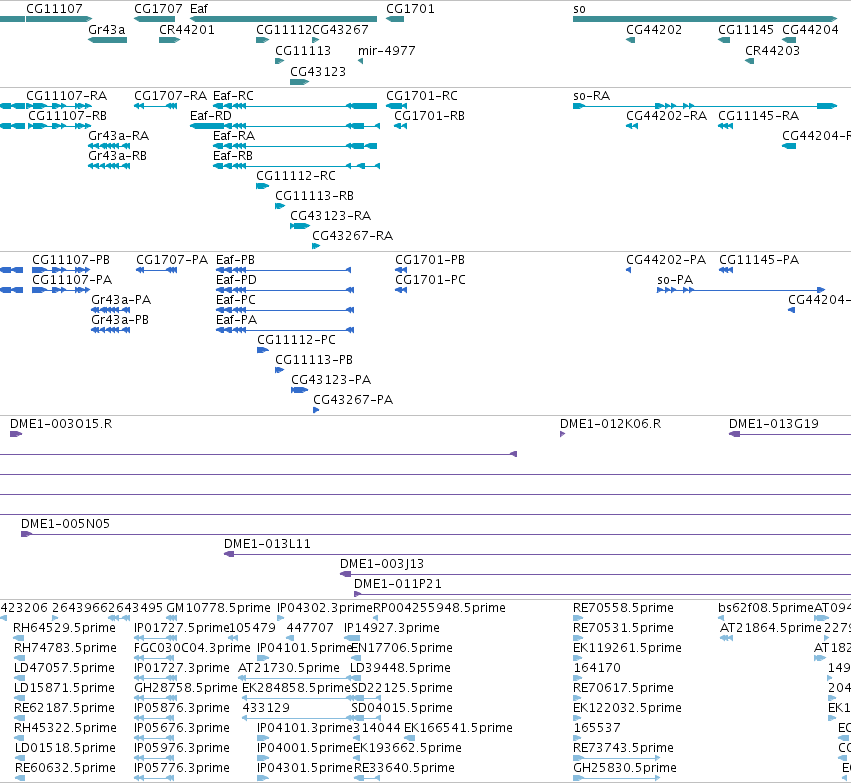The width and height of the screenshot is (851, 783).
Task: Select the DME1-005N05 clone label
Action: (x=65, y=524)
